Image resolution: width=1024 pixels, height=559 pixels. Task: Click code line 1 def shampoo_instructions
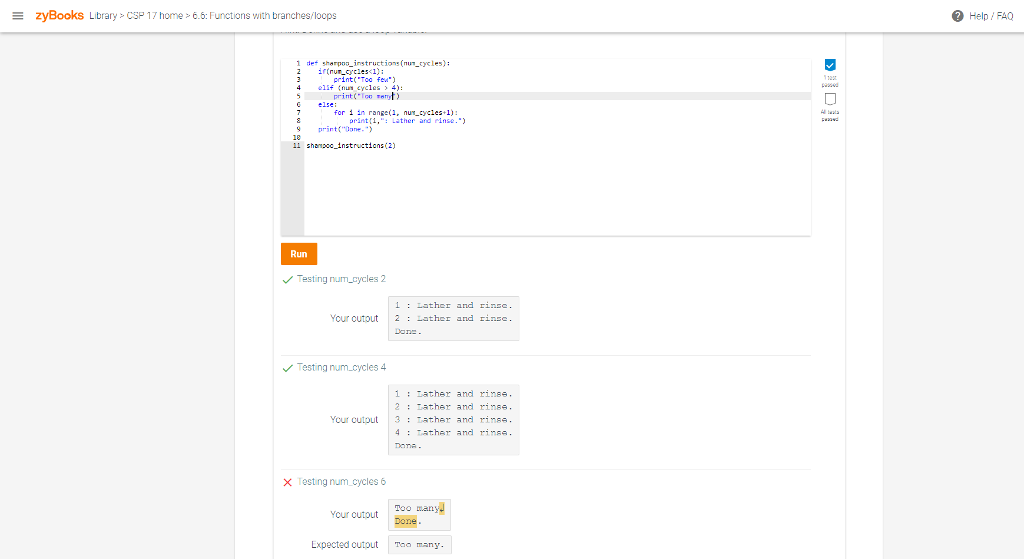click(378, 63)
